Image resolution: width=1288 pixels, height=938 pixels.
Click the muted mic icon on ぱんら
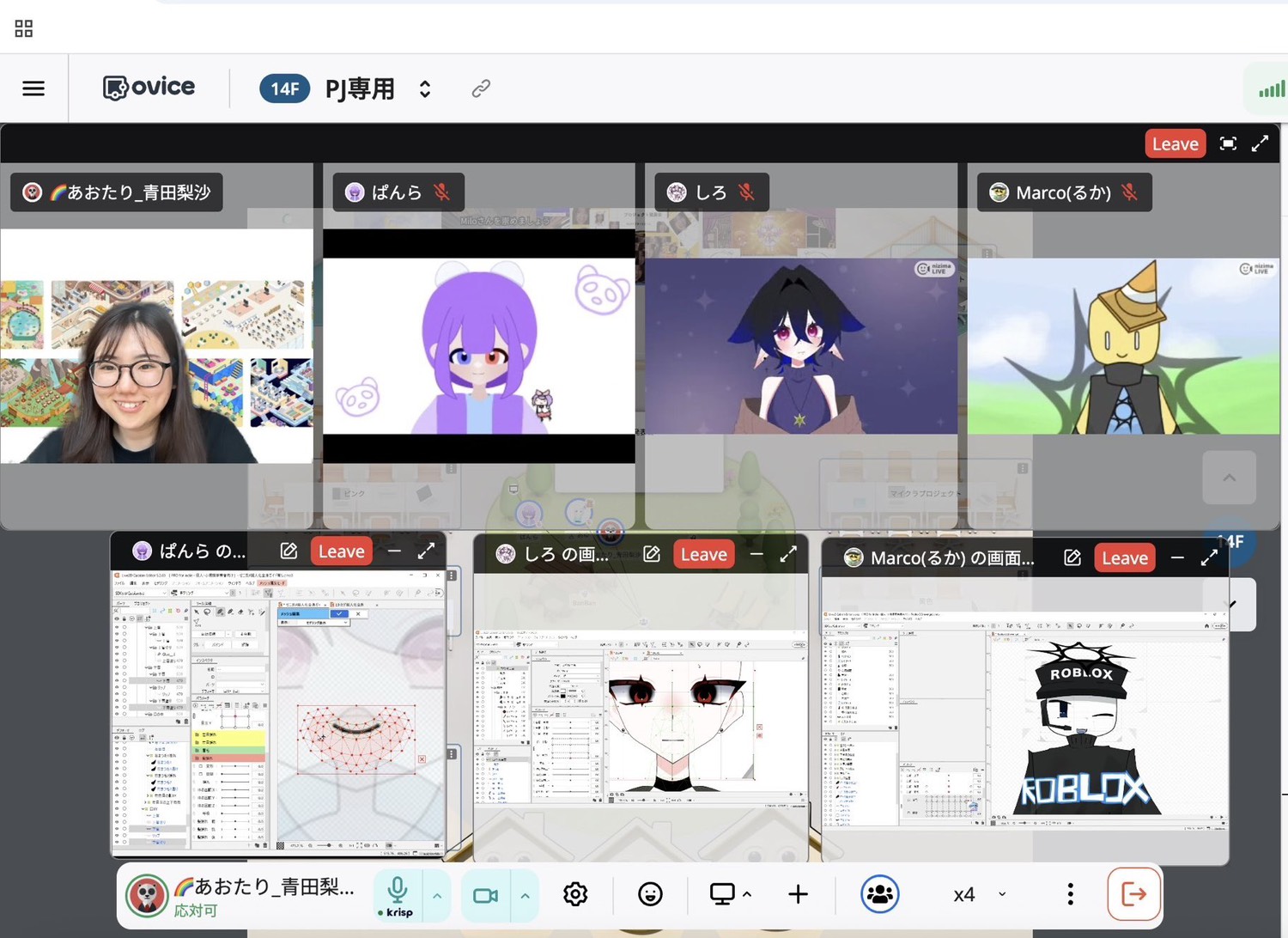click(x=442, y=192)
